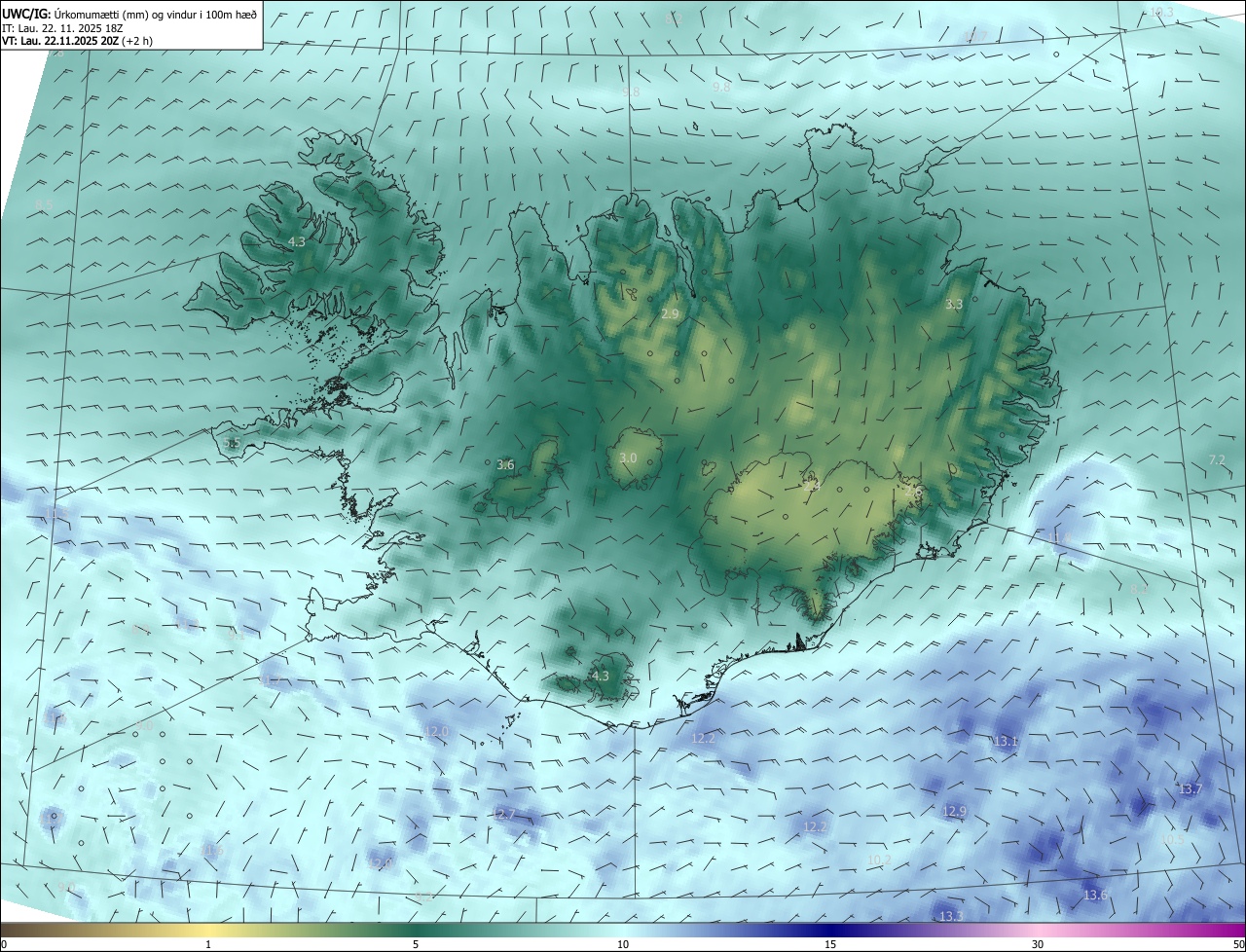Click the 5 tick label on the color scale
Image resolution: width=1246 pixels, height=952 pixels.
tap(416, 944)
